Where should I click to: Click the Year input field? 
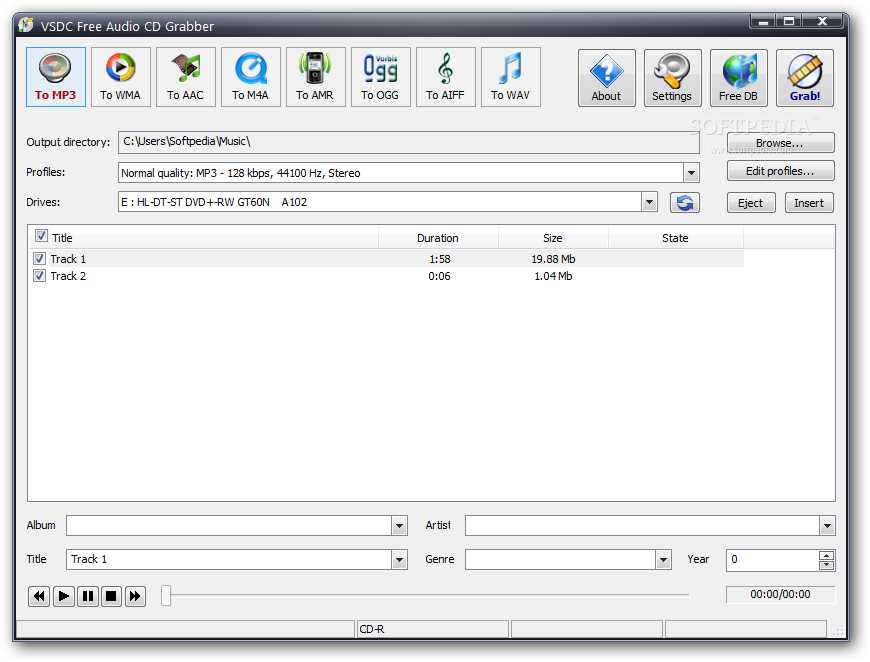[x=772, y=559]
